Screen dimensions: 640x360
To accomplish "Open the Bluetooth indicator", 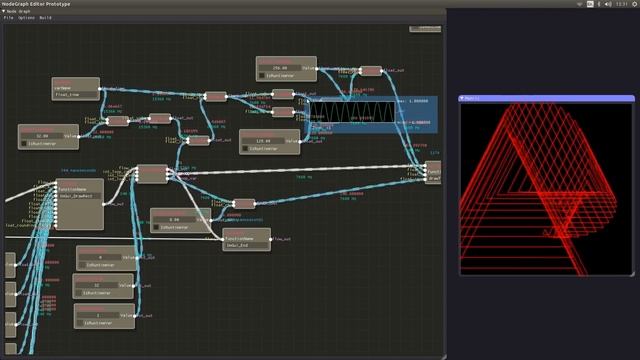I will [599, 4].
